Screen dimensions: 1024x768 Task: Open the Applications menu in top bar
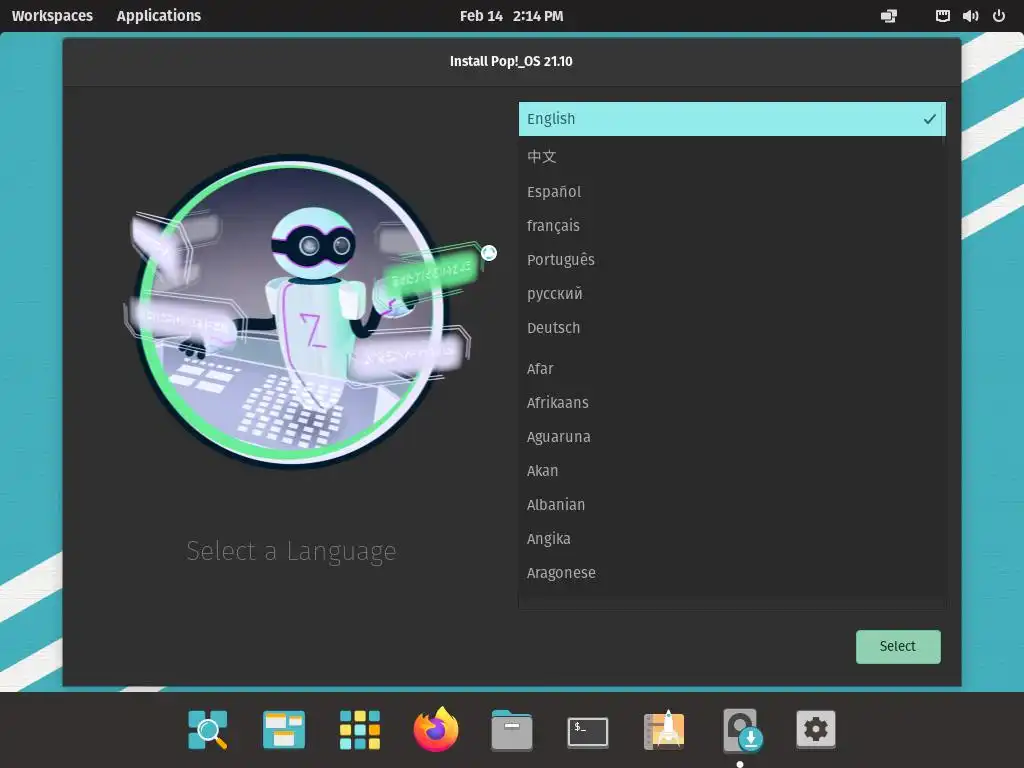pyautogui.click(x=159, y=16)
